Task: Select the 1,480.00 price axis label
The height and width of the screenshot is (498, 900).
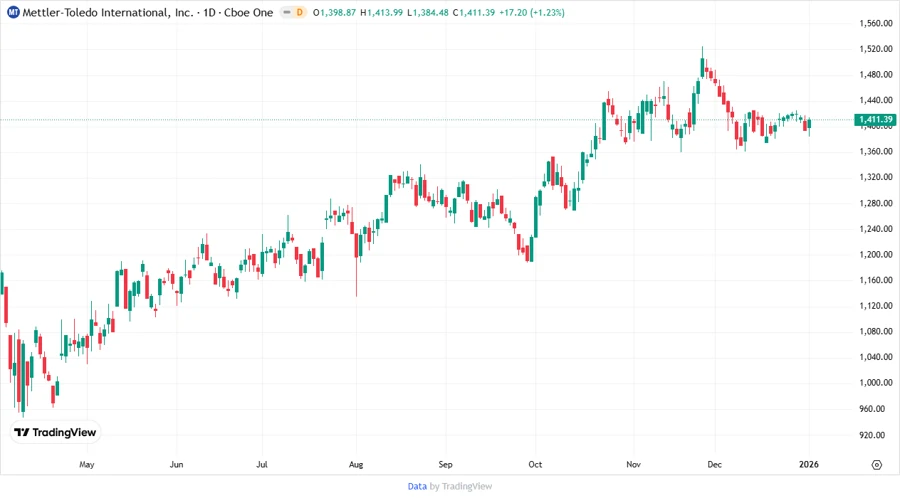Action: pos(876,75)
